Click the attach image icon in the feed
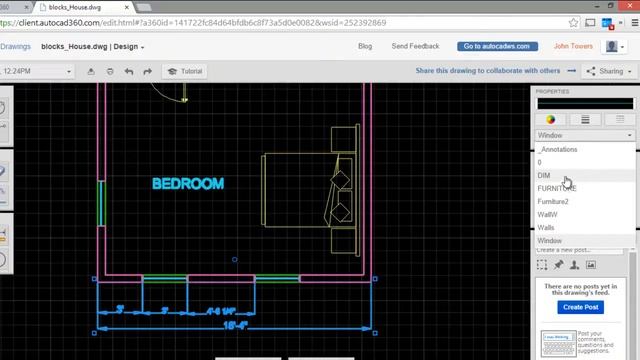Image resolution: width=640 pixels, height=360 pixels. click(x=591, y=265)
